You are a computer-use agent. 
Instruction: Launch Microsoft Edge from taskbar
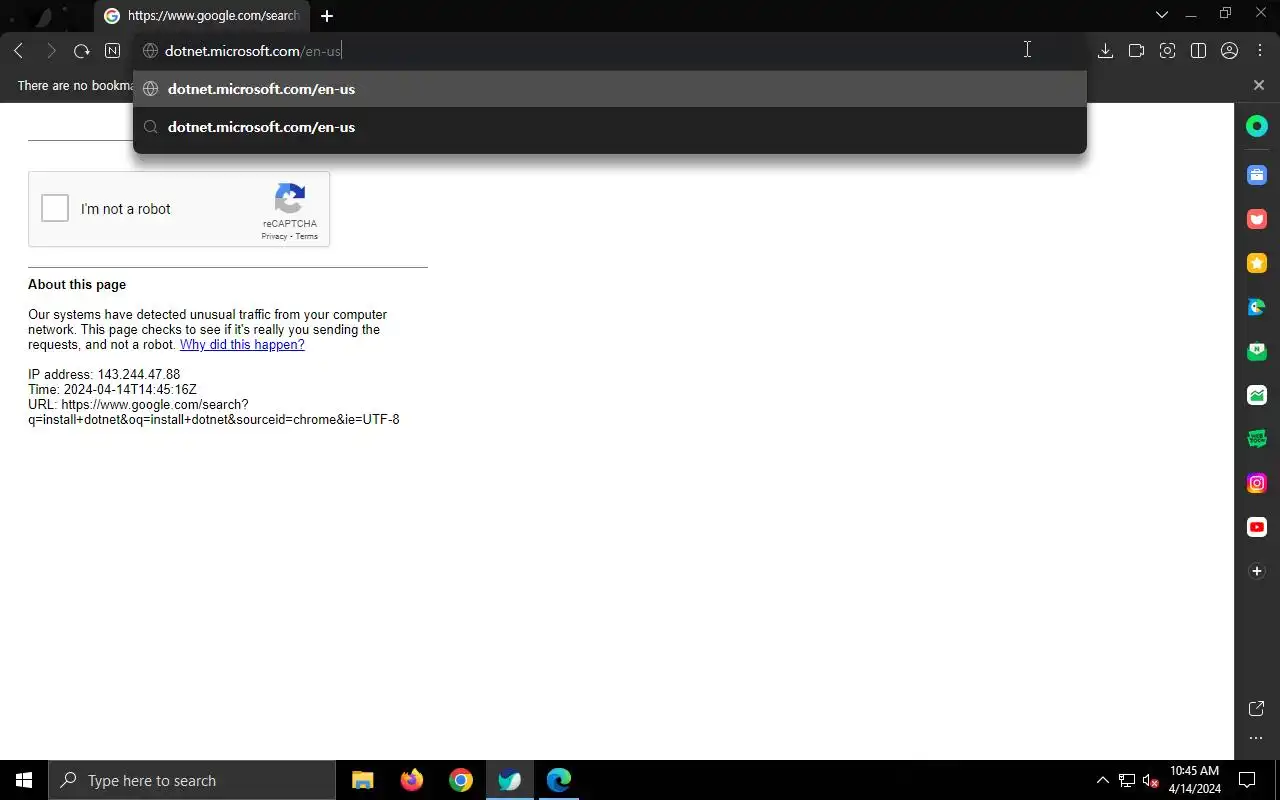(559, 780)
